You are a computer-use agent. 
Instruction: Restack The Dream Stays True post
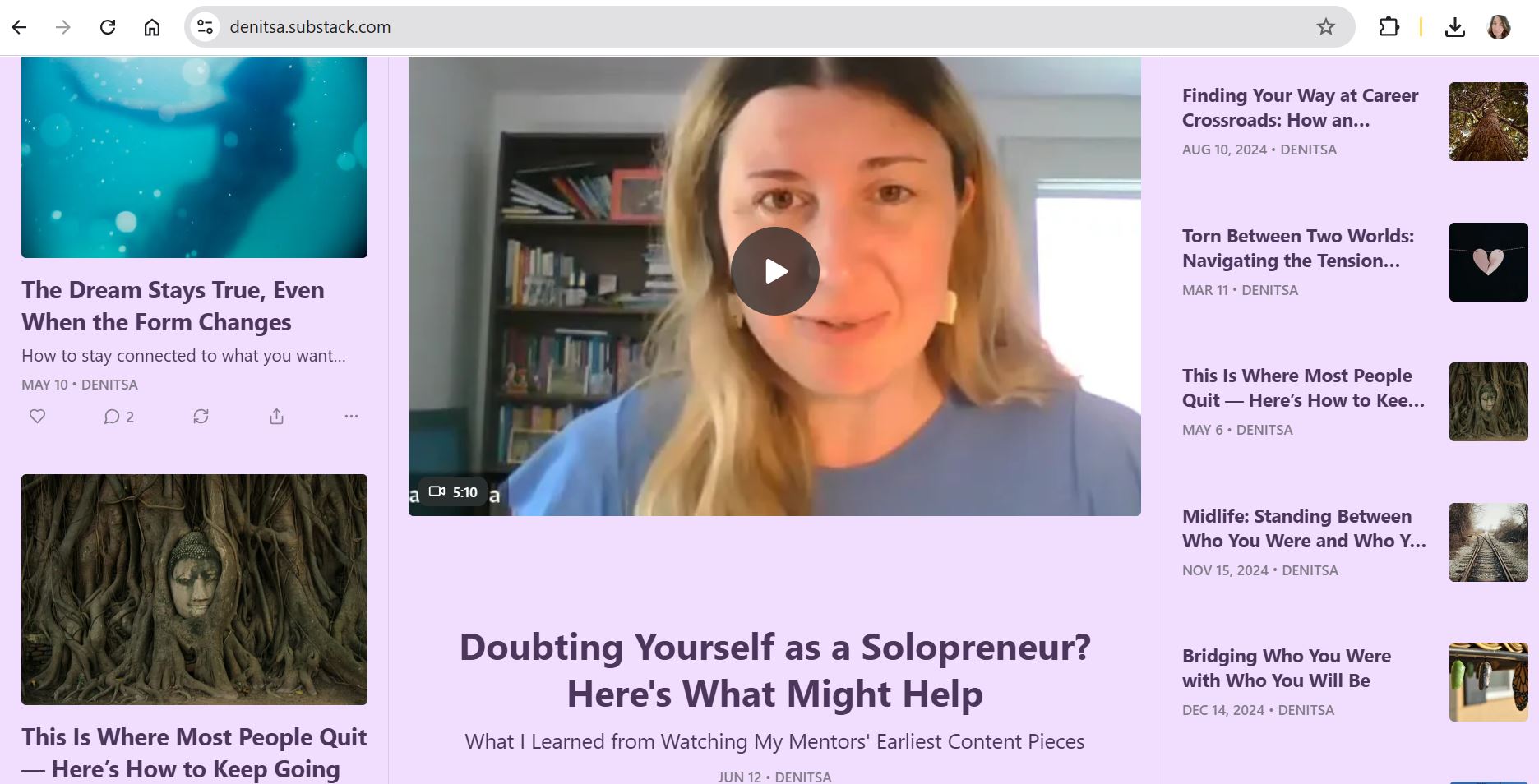[201, 417]
